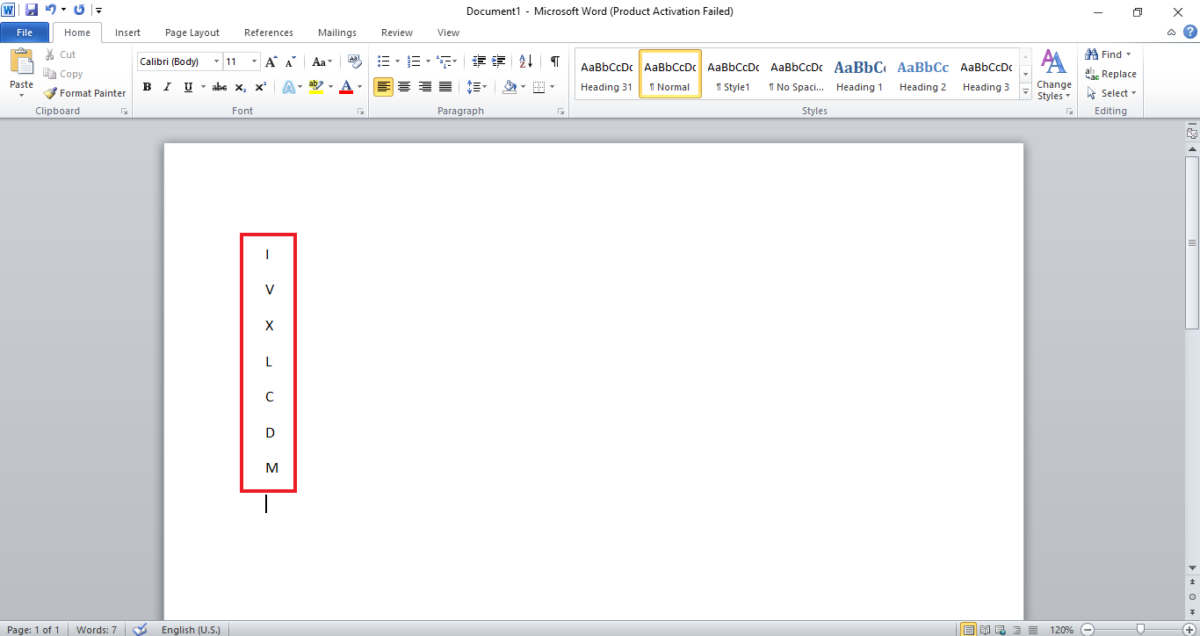The height and width of the screenshot is (636, 1200).
Task: Click the Clear Formatting icon
Action: coord(354,62)
